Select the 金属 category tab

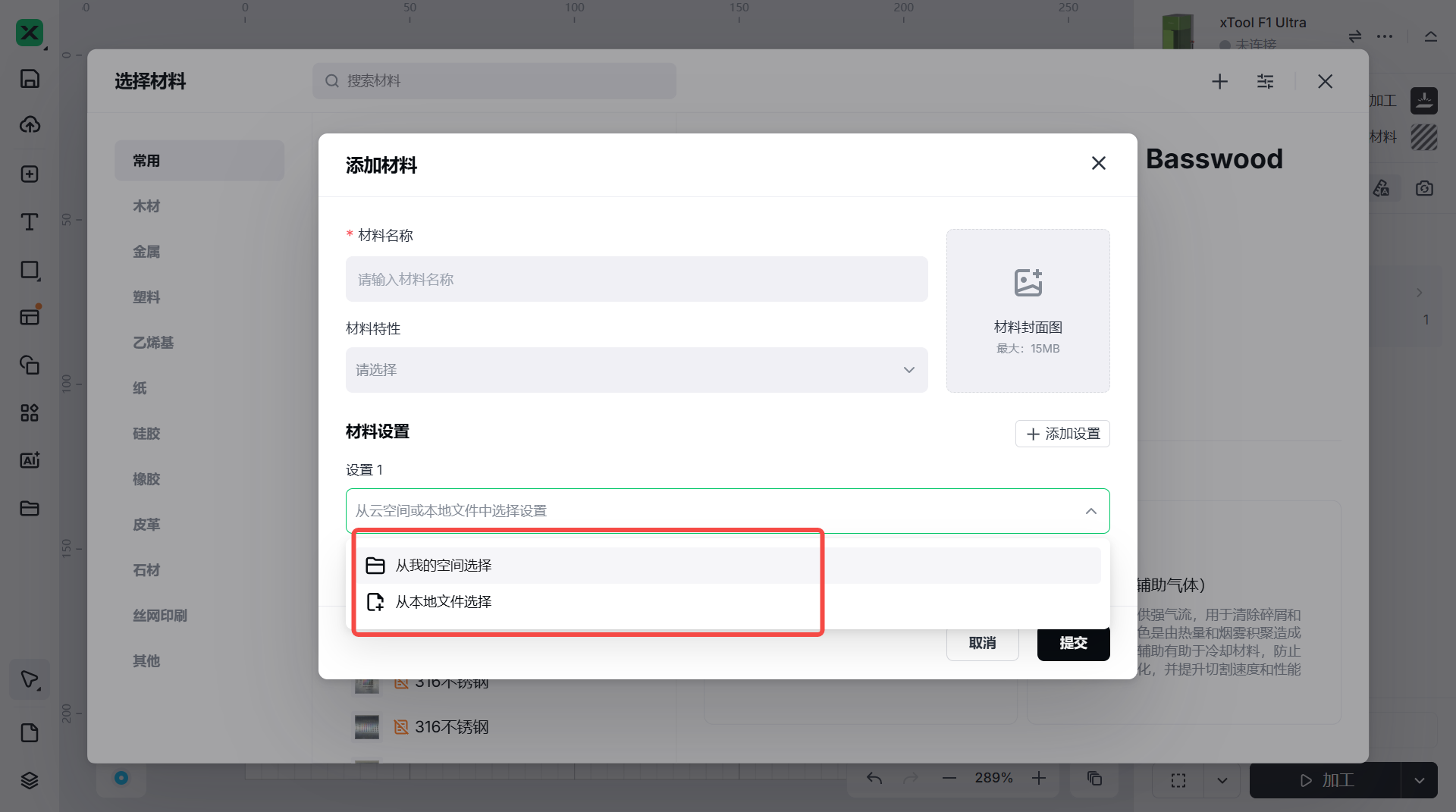146,252
